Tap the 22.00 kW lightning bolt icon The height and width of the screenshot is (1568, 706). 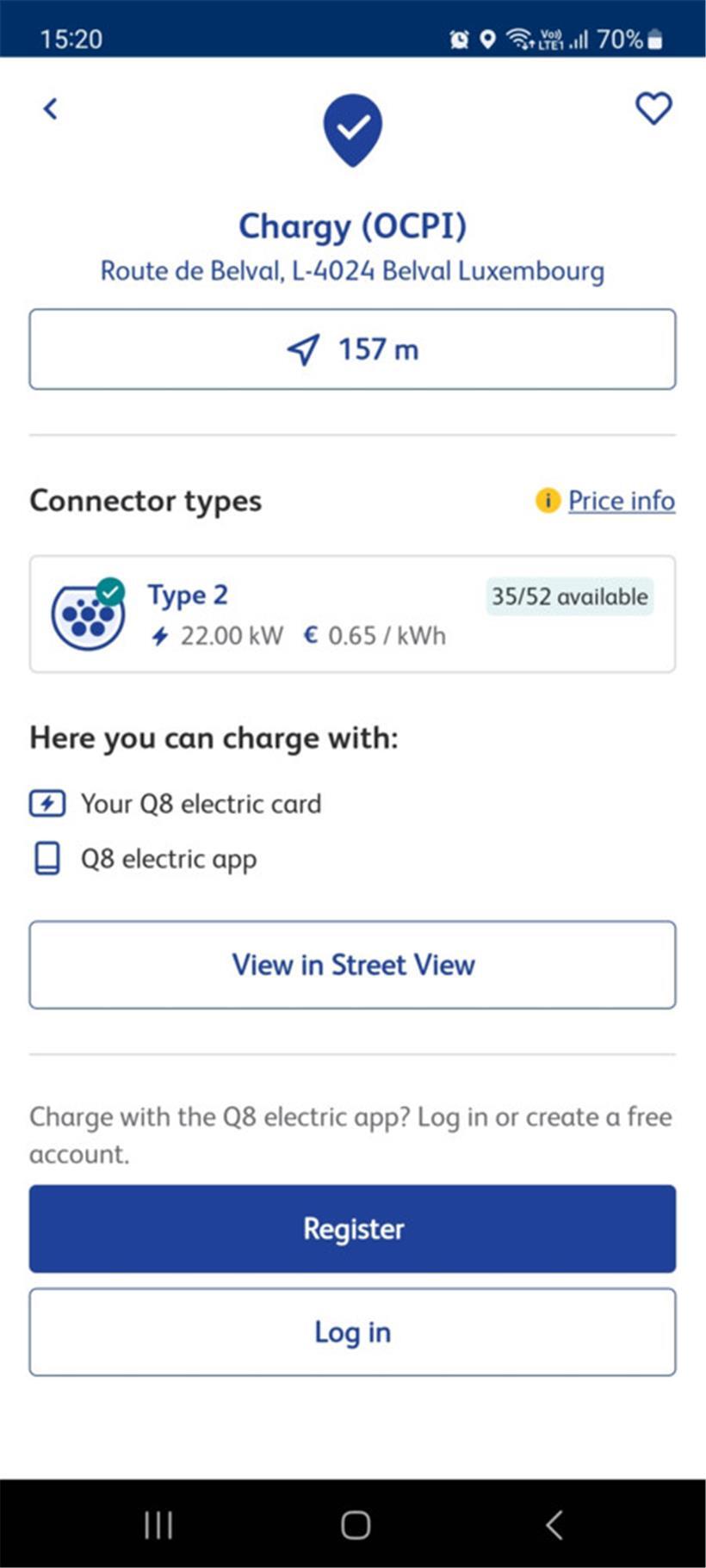[160, 636]
